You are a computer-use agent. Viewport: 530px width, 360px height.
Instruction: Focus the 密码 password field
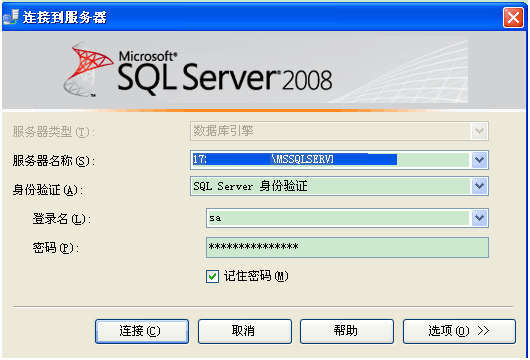(347, 247)
